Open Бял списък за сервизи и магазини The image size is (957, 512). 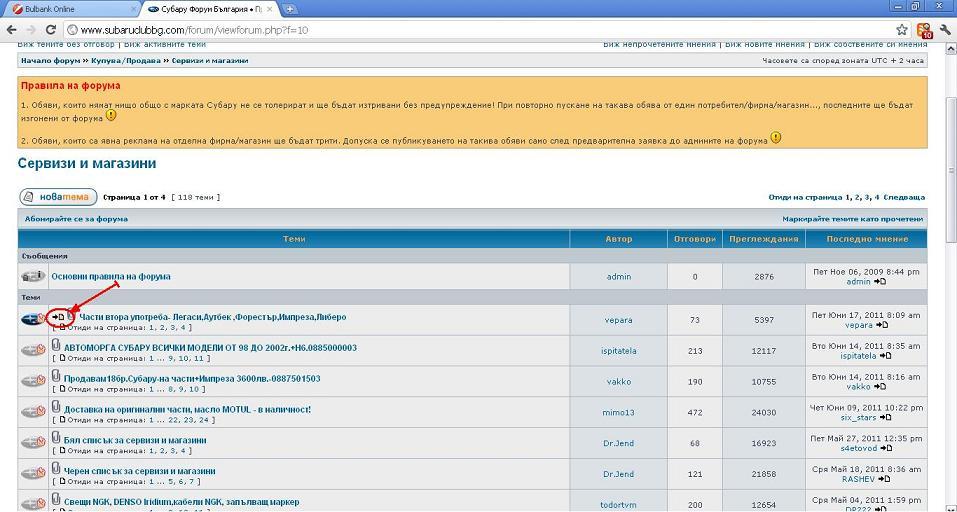tap(135, 440)
